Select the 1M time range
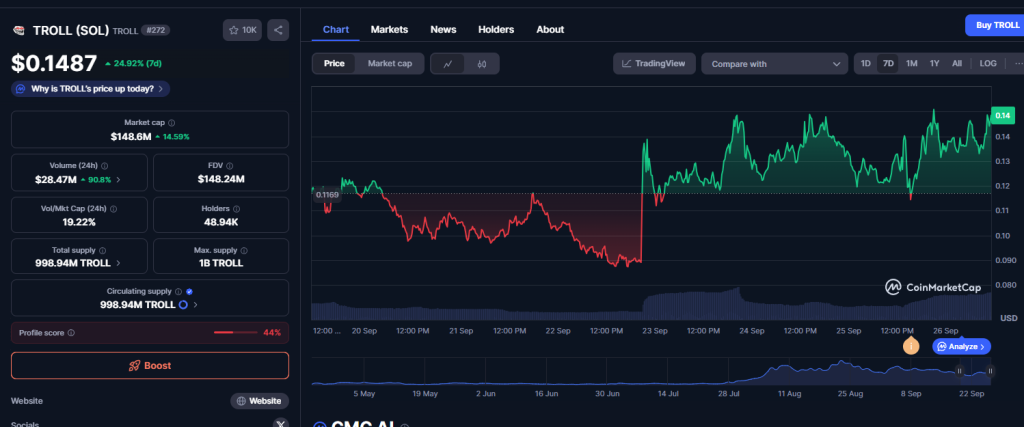This screenshot has width=1024, height=427. pyautogui.click(x=911, y=64)
